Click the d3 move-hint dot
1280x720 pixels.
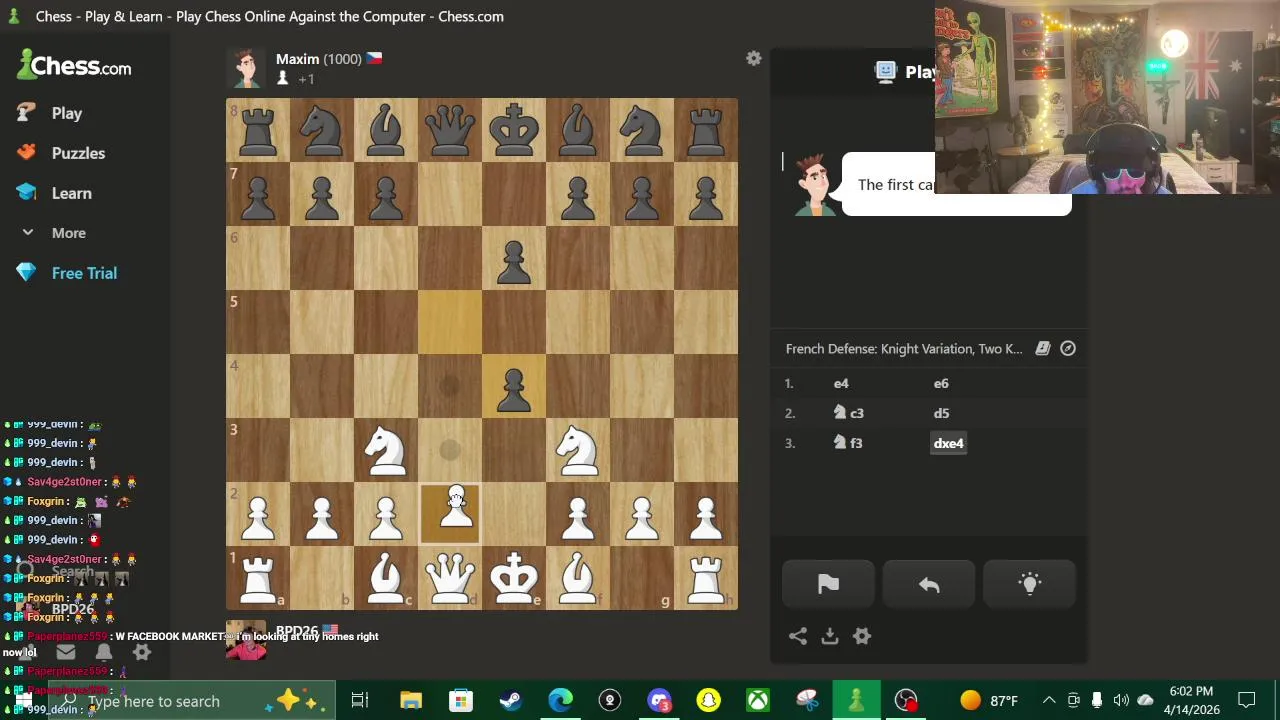(x=450, y=450)
